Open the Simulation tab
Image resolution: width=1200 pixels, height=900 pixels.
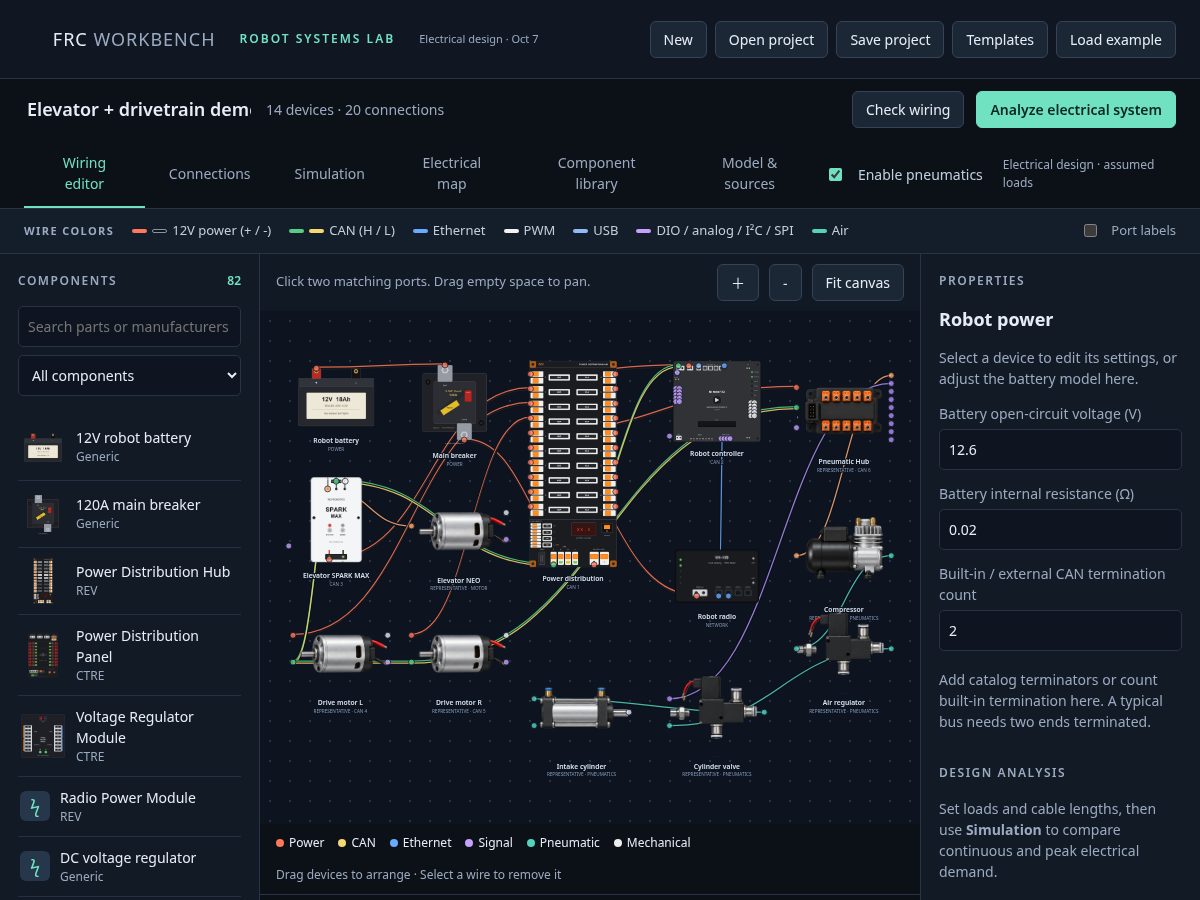click(x=329, y=174)
